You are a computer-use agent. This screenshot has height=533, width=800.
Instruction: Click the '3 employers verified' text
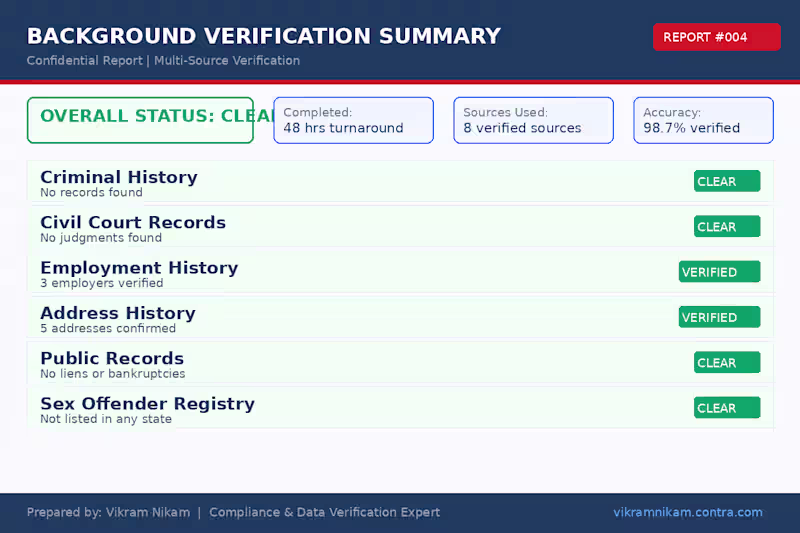[102, 283]
